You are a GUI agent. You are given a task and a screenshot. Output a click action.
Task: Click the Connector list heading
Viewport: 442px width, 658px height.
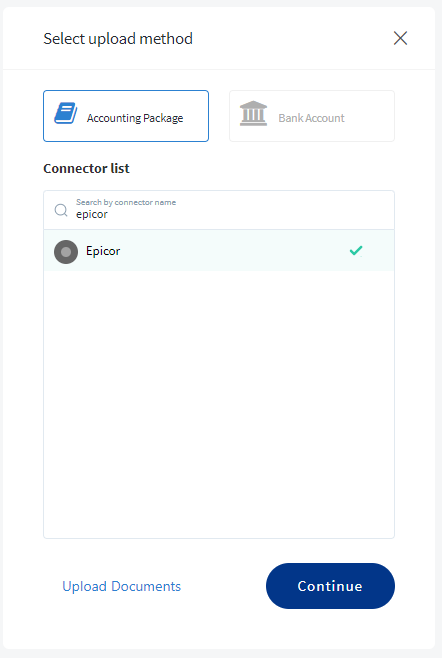click(x=86, y=168)
